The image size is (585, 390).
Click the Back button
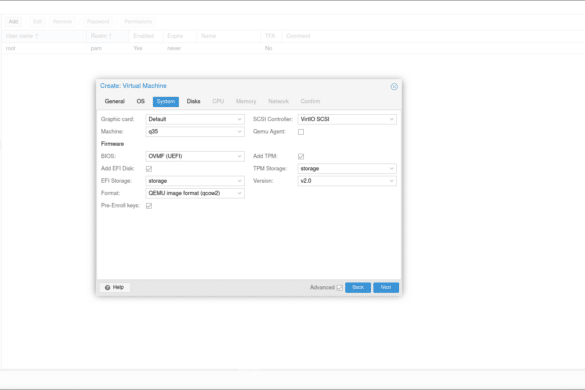[358, 287]
